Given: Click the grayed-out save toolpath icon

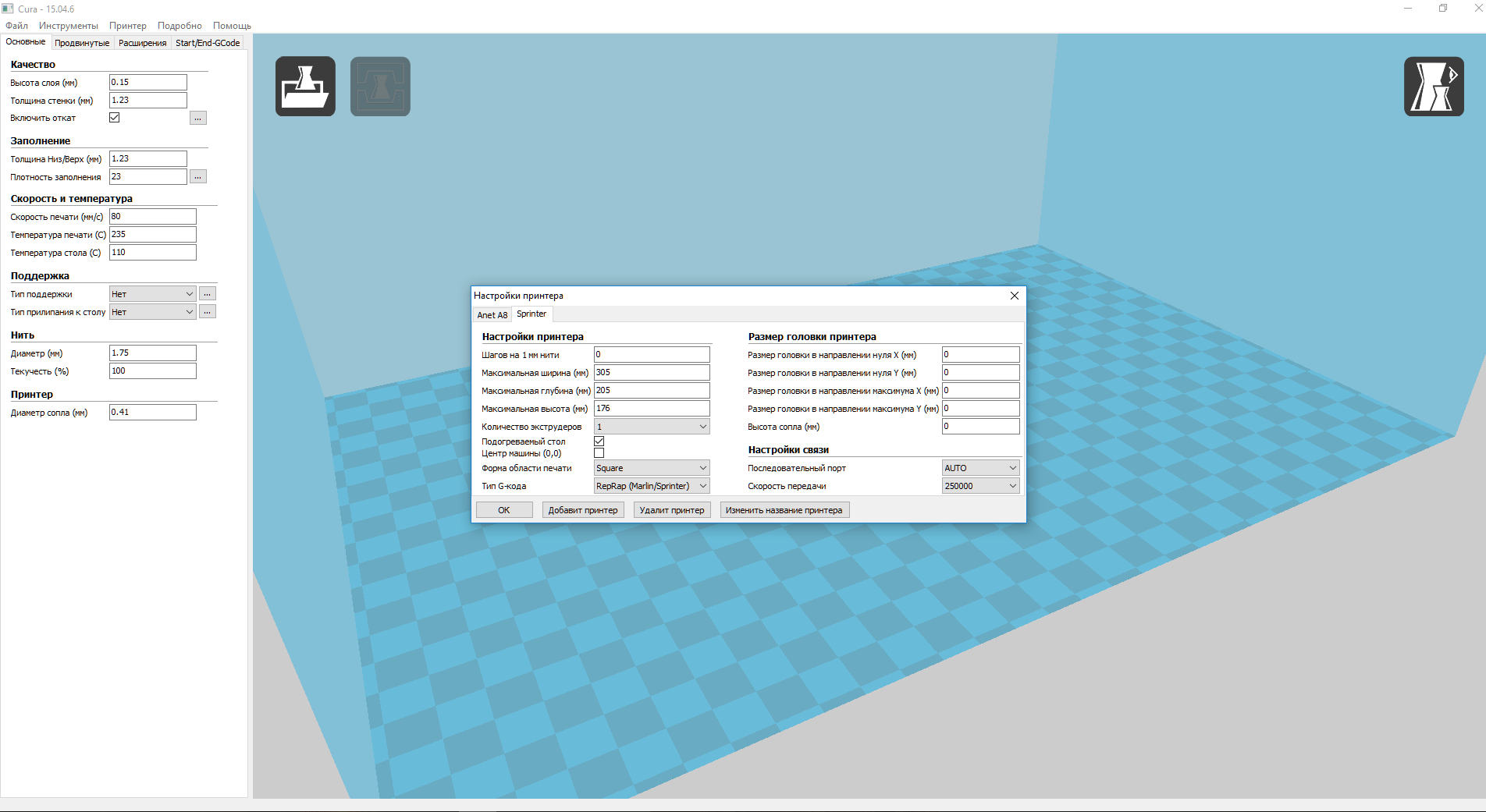Looking at the screenshot, I should 380,87.
